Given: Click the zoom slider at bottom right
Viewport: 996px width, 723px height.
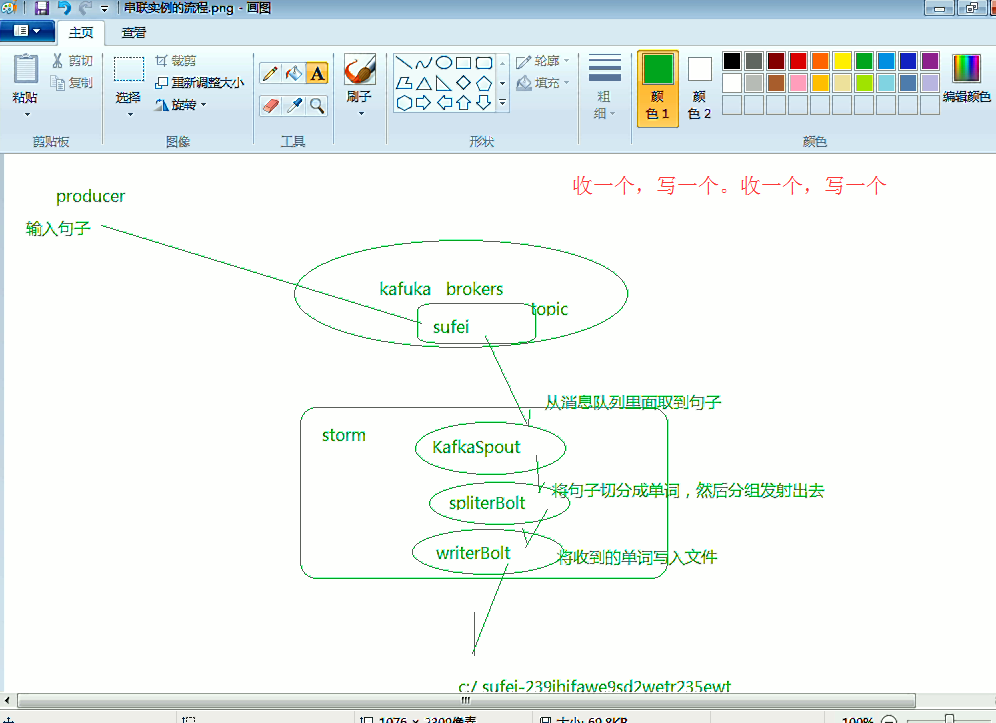Looking at the screenshot, I should (x=949, y=719).
